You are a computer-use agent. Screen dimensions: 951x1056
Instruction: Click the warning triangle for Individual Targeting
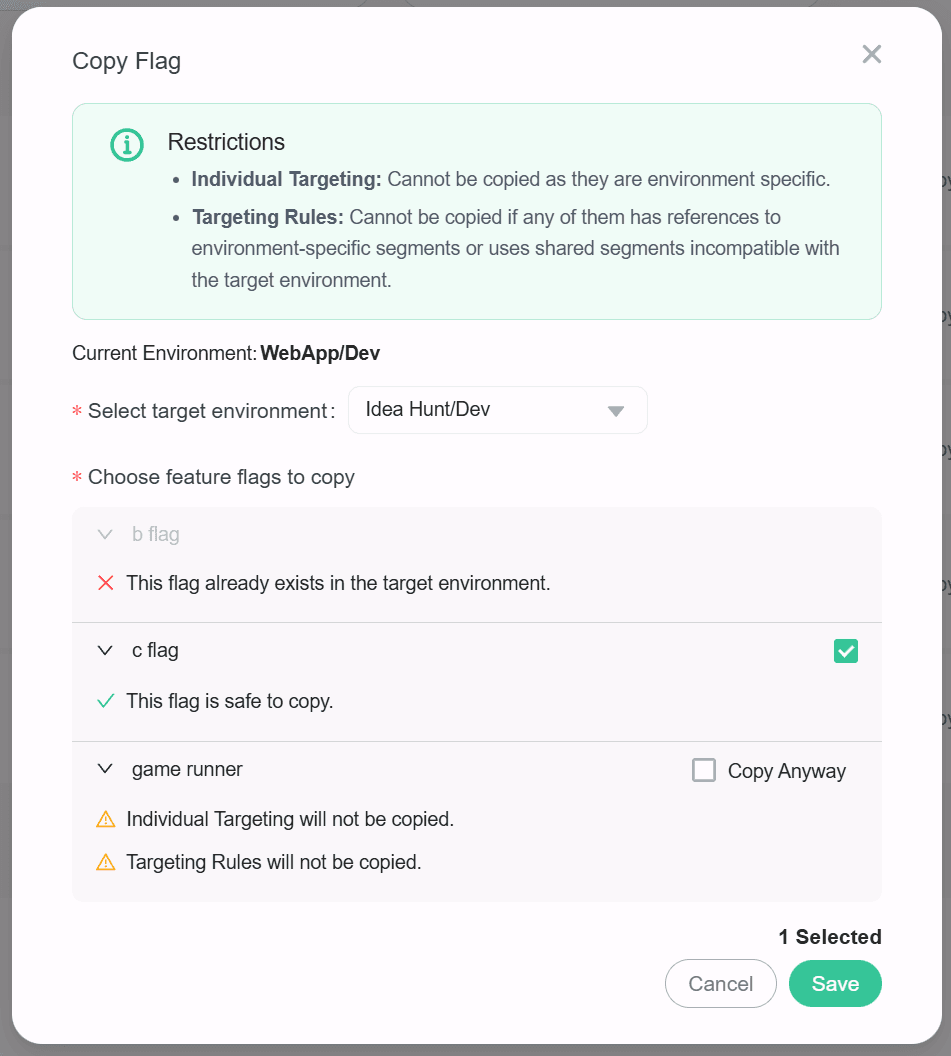[x=106, y=819]
